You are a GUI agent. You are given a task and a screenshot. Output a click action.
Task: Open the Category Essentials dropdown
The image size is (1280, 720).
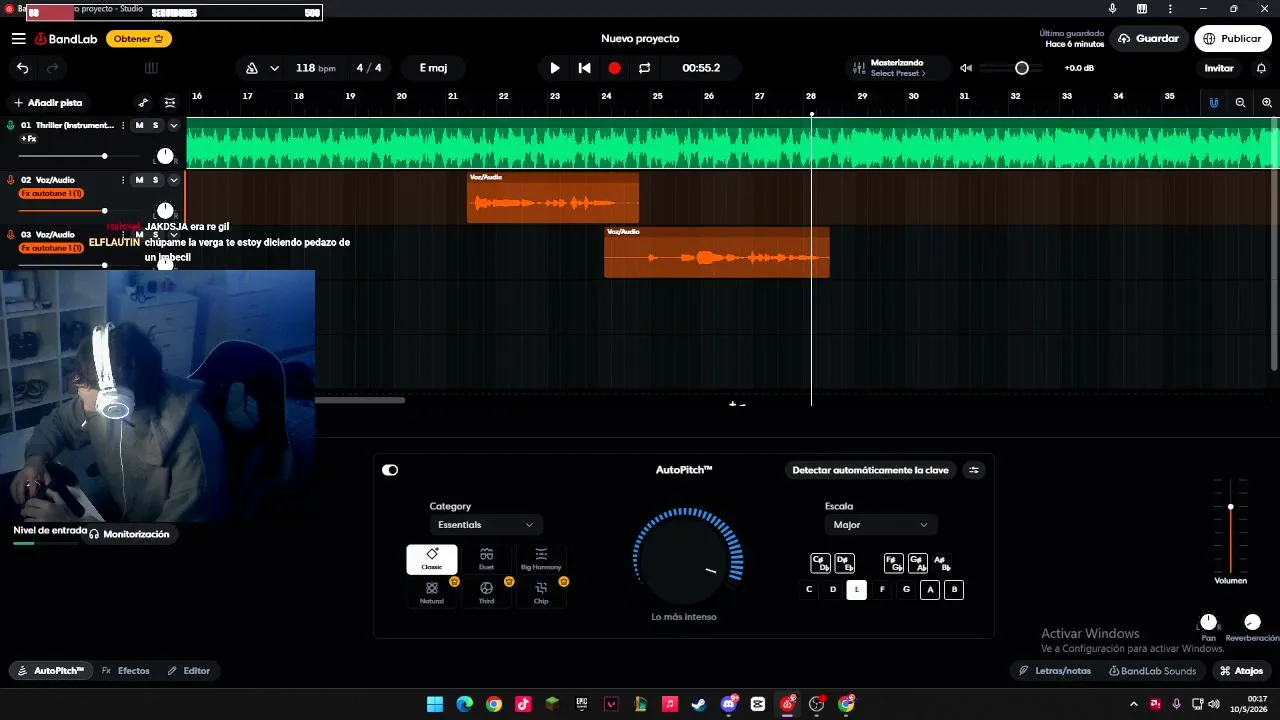487,524
